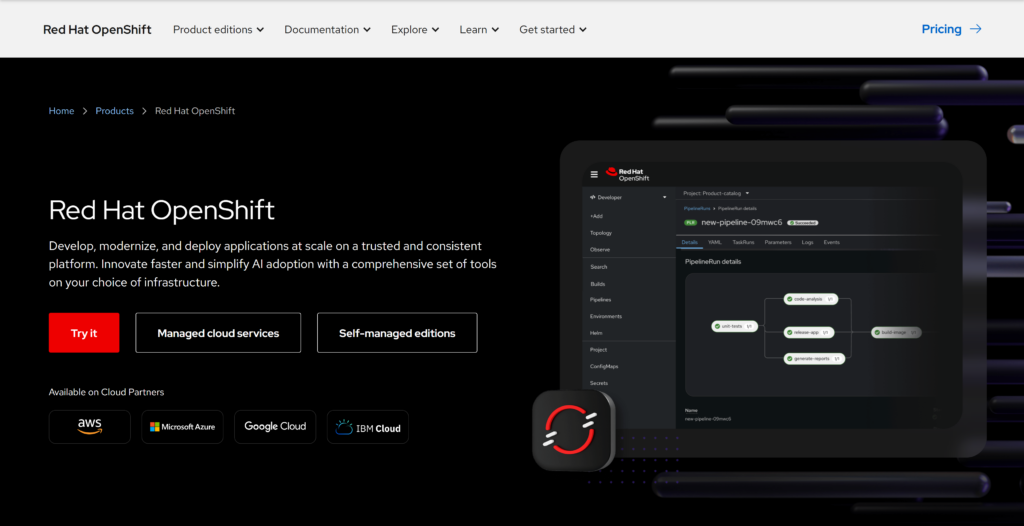1024x526 pixels.
Task: Select Secrets in the console sidebar
Action: [x=599, y=383]
